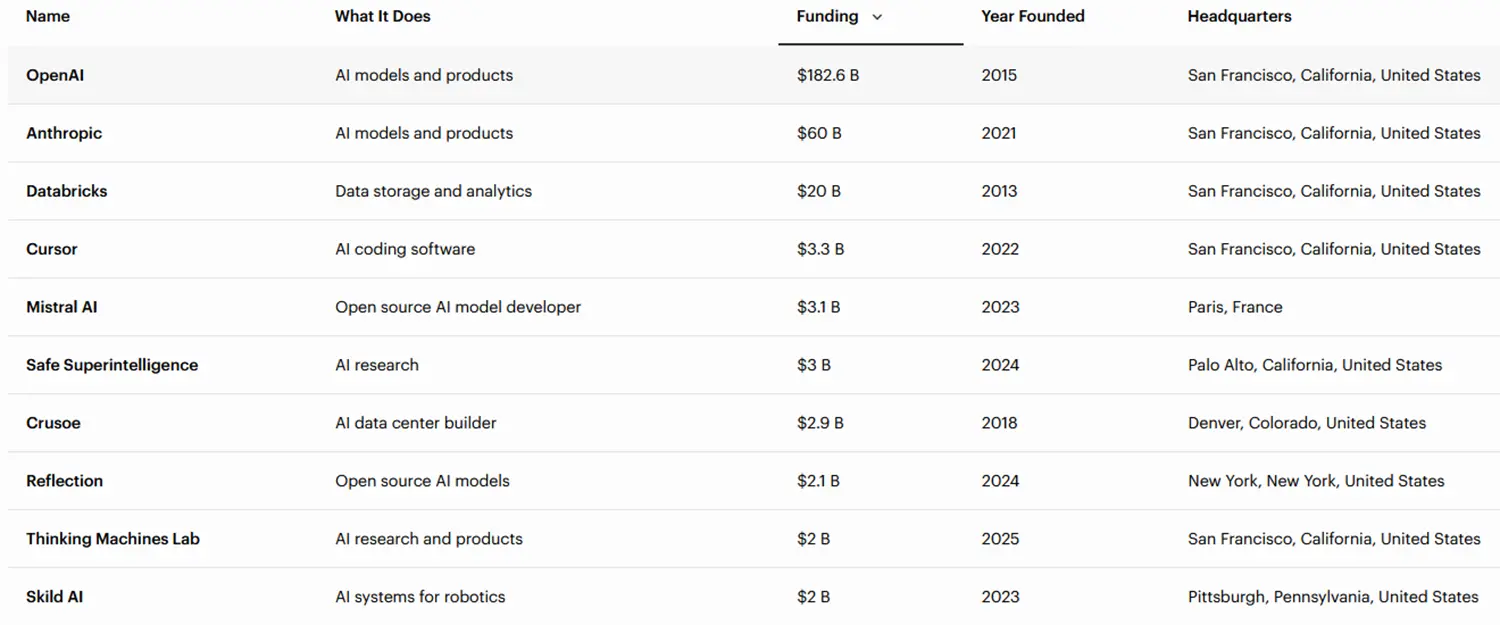
Task: Open the OpenAI company name
Action: click(x=55, y=75)
